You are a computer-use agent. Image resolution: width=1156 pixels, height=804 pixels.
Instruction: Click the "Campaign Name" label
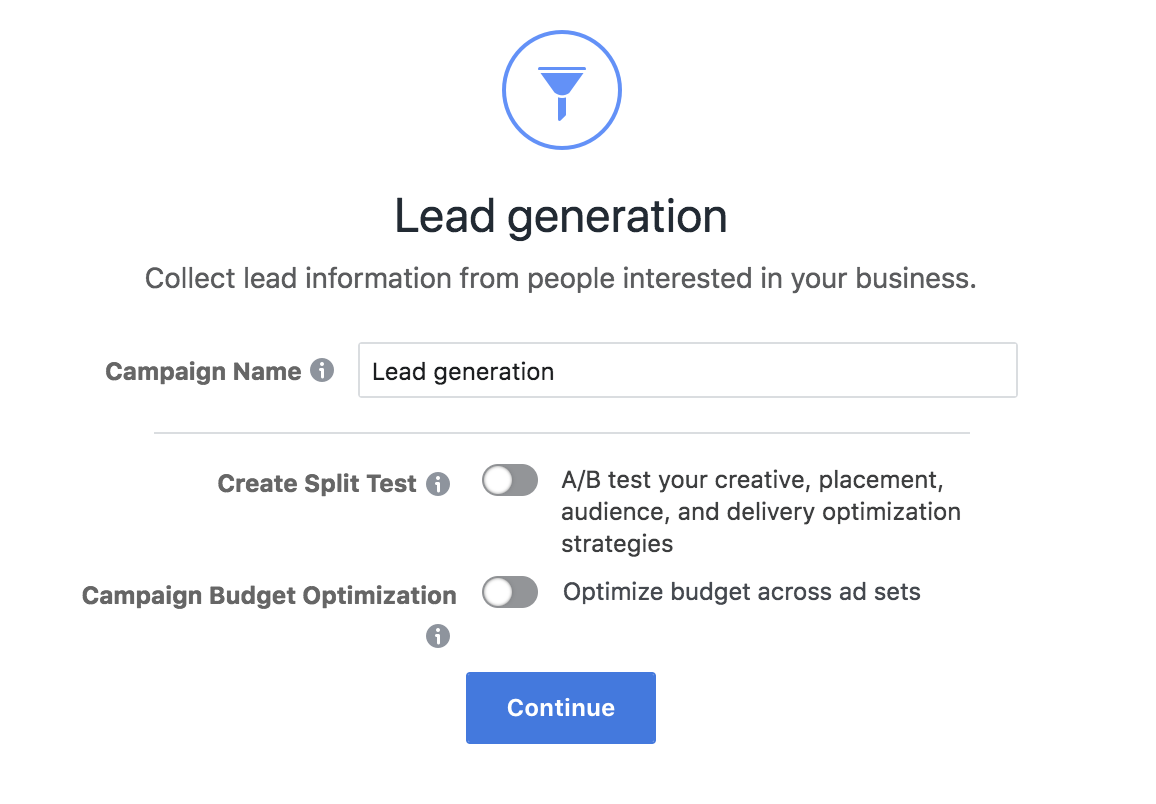203,372
